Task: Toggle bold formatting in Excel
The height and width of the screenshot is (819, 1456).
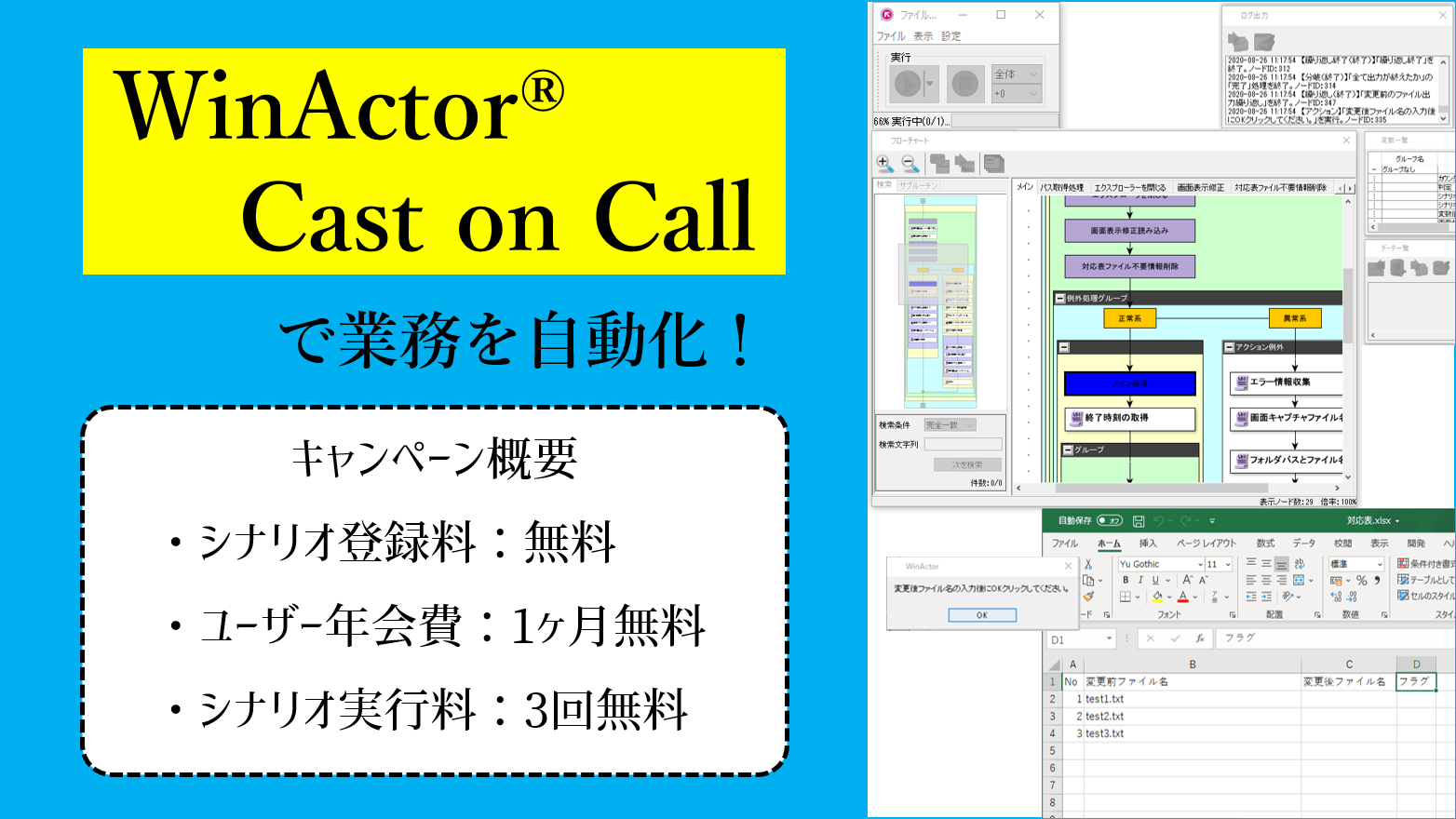Action: (x=1126, y=581)
